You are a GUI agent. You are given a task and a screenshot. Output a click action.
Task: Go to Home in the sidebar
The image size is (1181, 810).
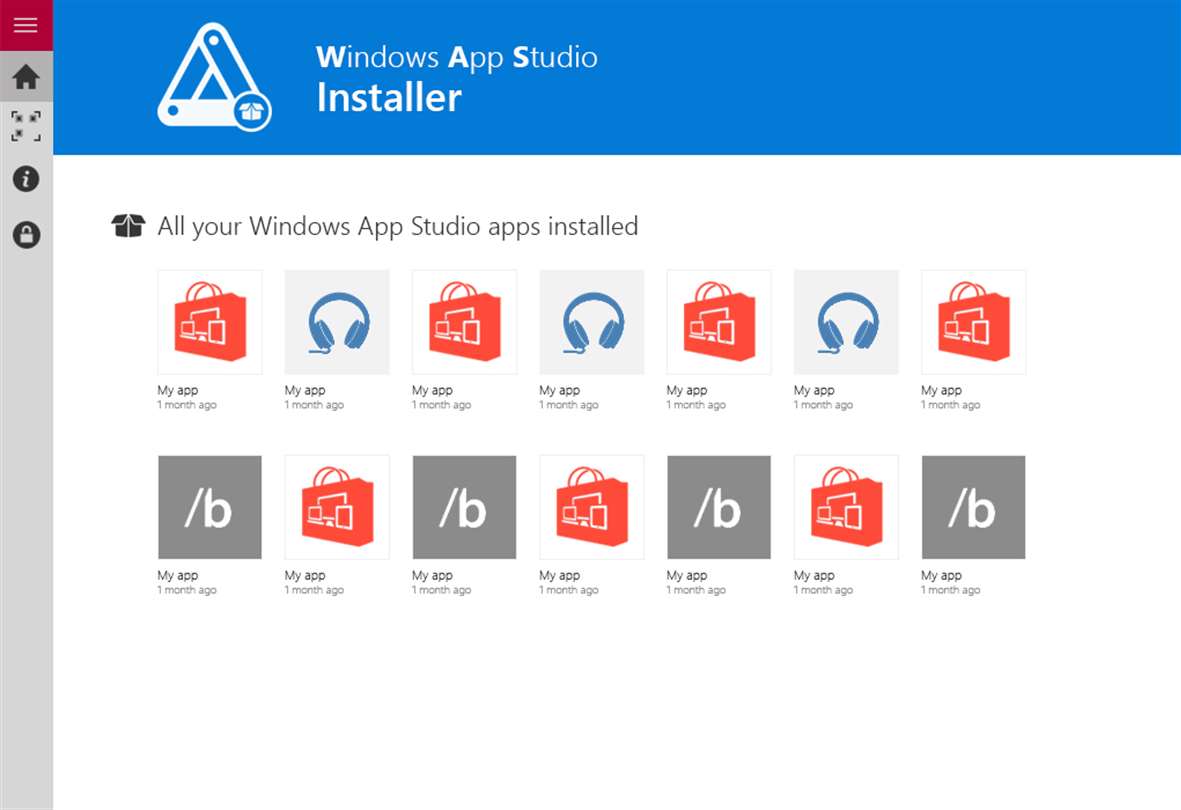click(26, 76)
